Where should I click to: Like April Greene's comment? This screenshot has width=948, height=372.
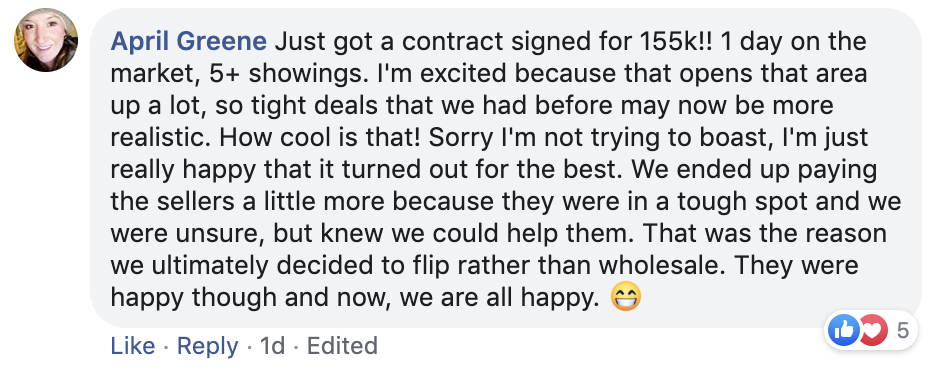click(x=132, y=346)
